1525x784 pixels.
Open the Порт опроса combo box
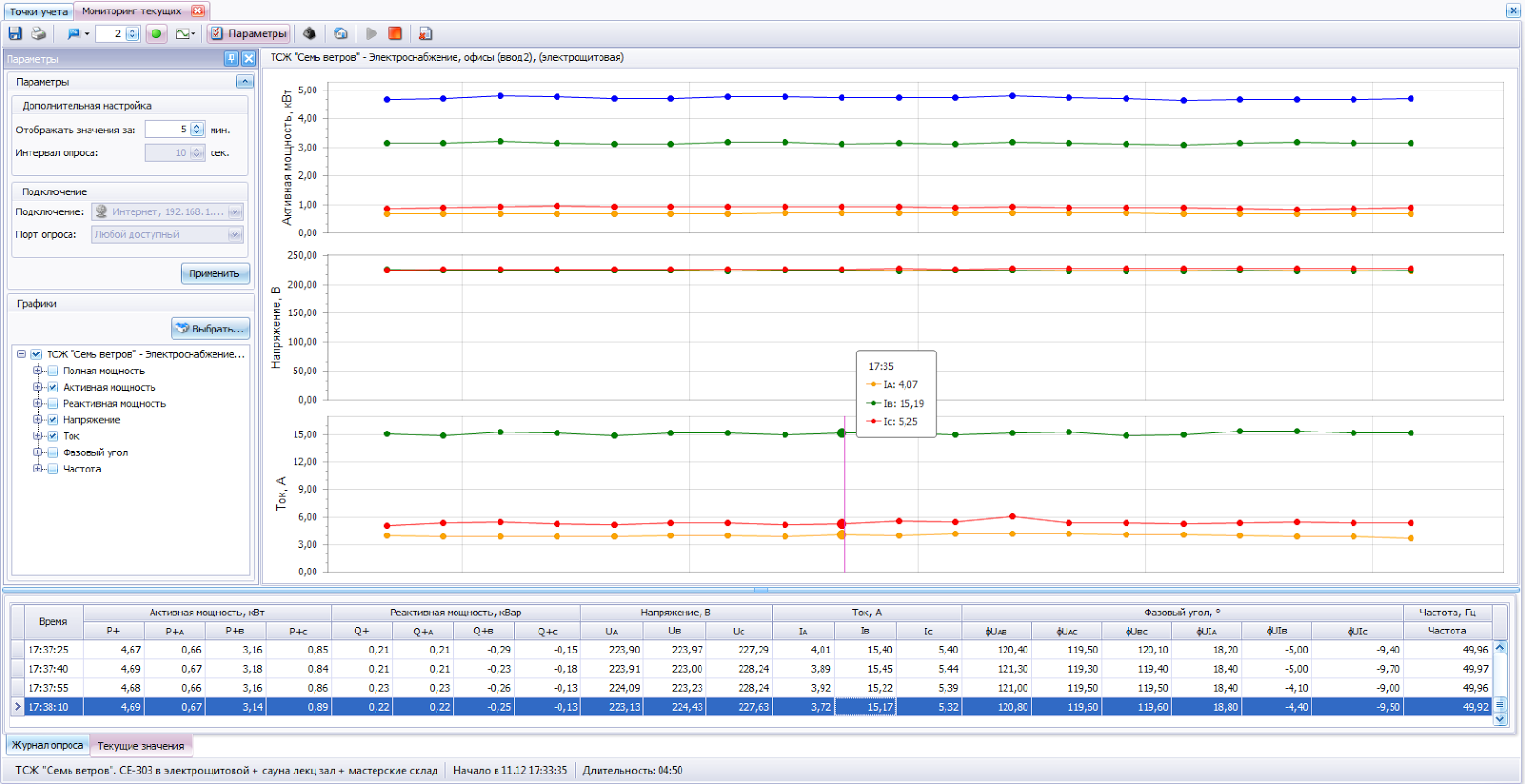click(x=168, y=234)
